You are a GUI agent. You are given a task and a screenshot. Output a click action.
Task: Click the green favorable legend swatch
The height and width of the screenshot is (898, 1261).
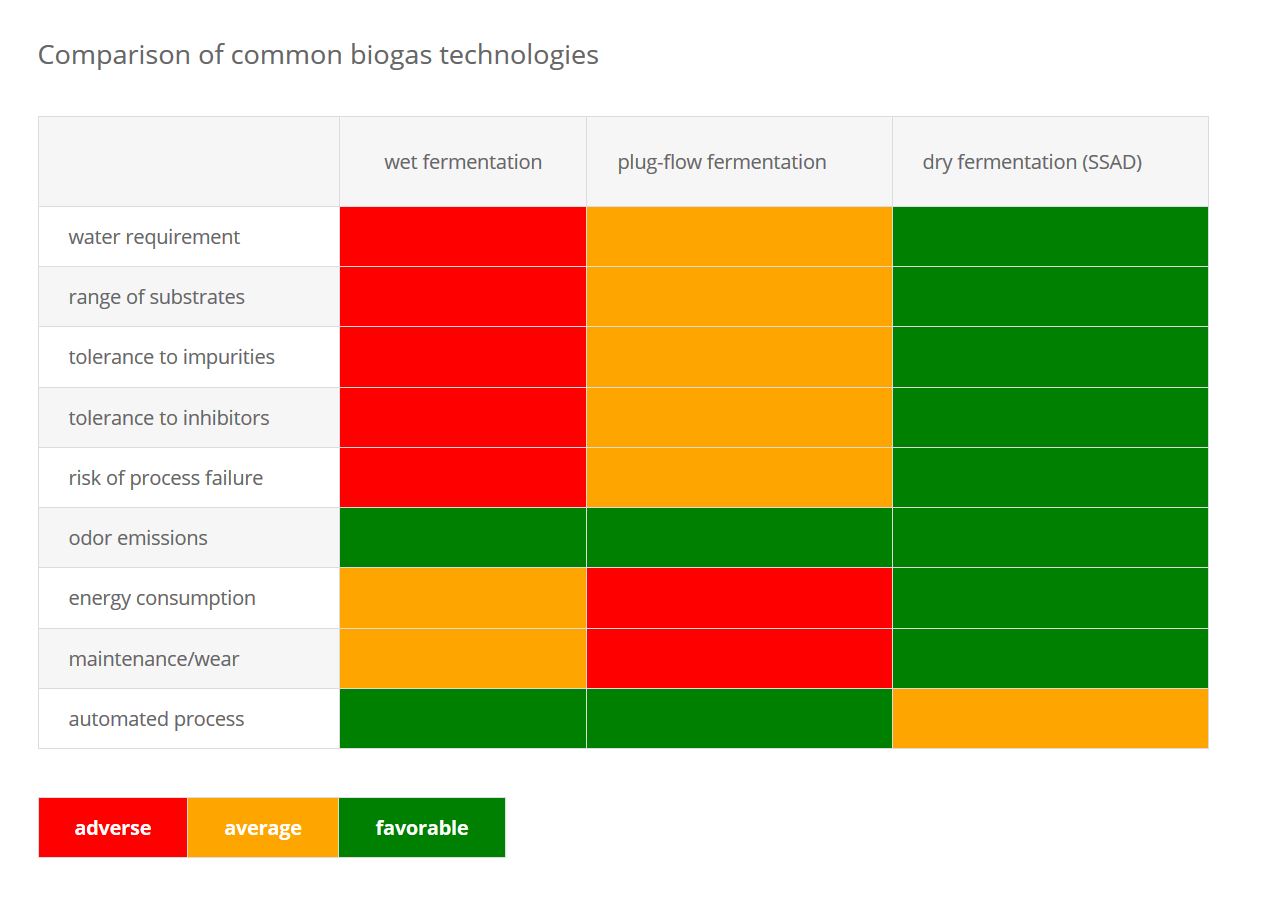pyautogui.click(x=421, y=827)
